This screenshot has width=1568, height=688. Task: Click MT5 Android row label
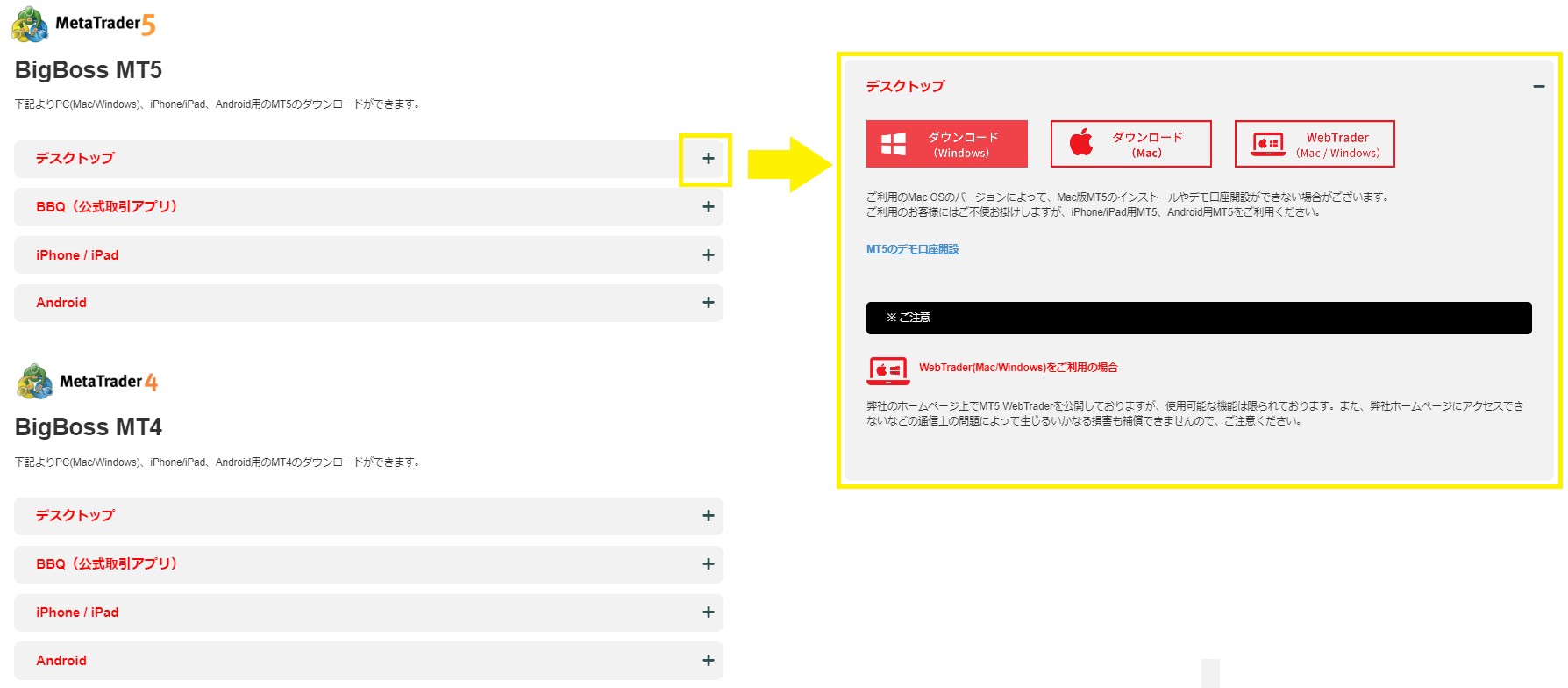pos(61,303)
